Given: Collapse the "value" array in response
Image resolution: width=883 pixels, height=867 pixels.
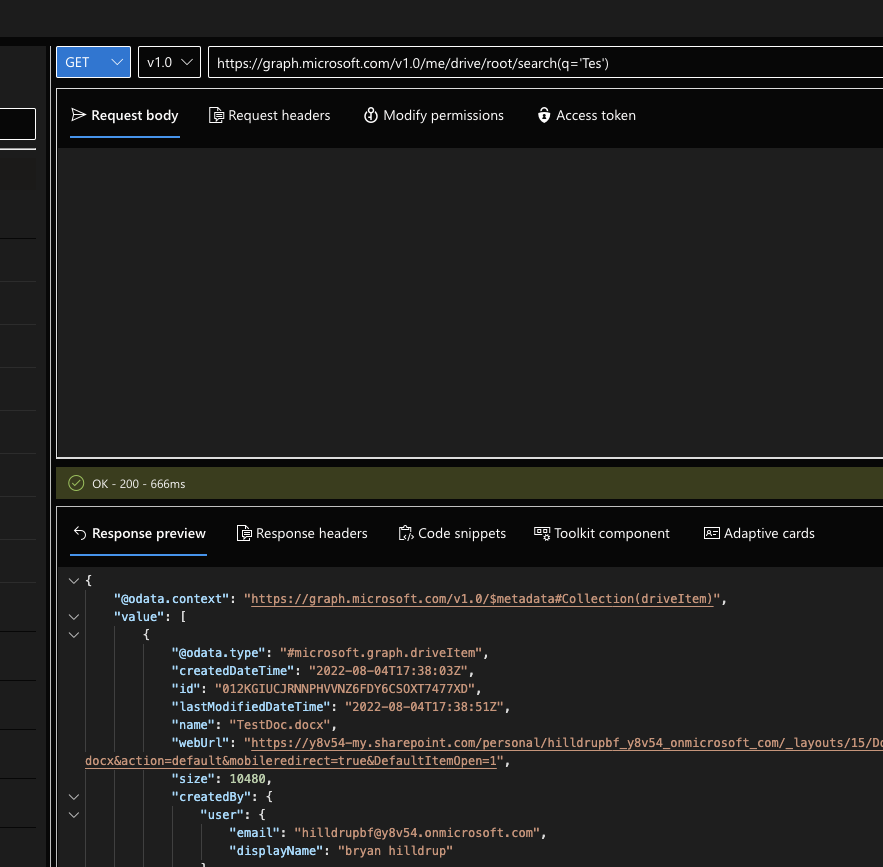Looking at the screenshot, I should coord(73,617).
